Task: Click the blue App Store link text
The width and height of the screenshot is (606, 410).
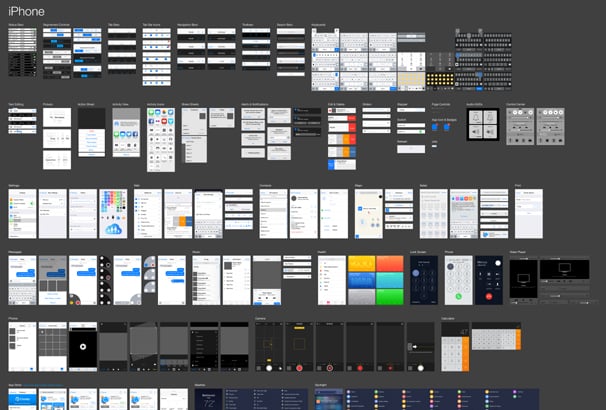Action: click(43, 385)
